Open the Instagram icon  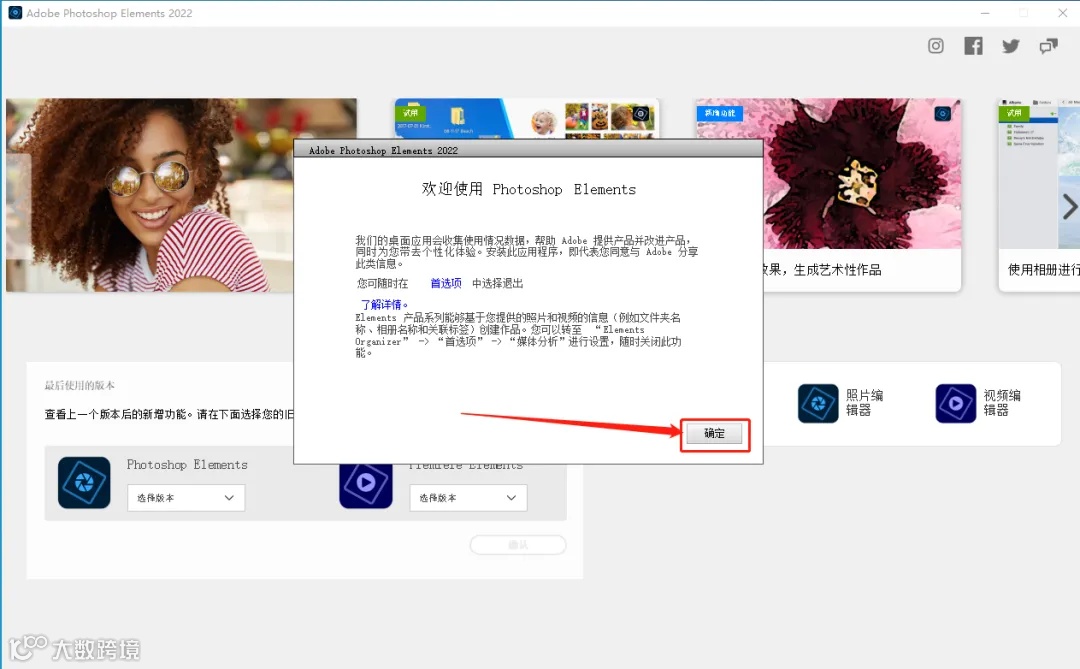pos(935,46)
